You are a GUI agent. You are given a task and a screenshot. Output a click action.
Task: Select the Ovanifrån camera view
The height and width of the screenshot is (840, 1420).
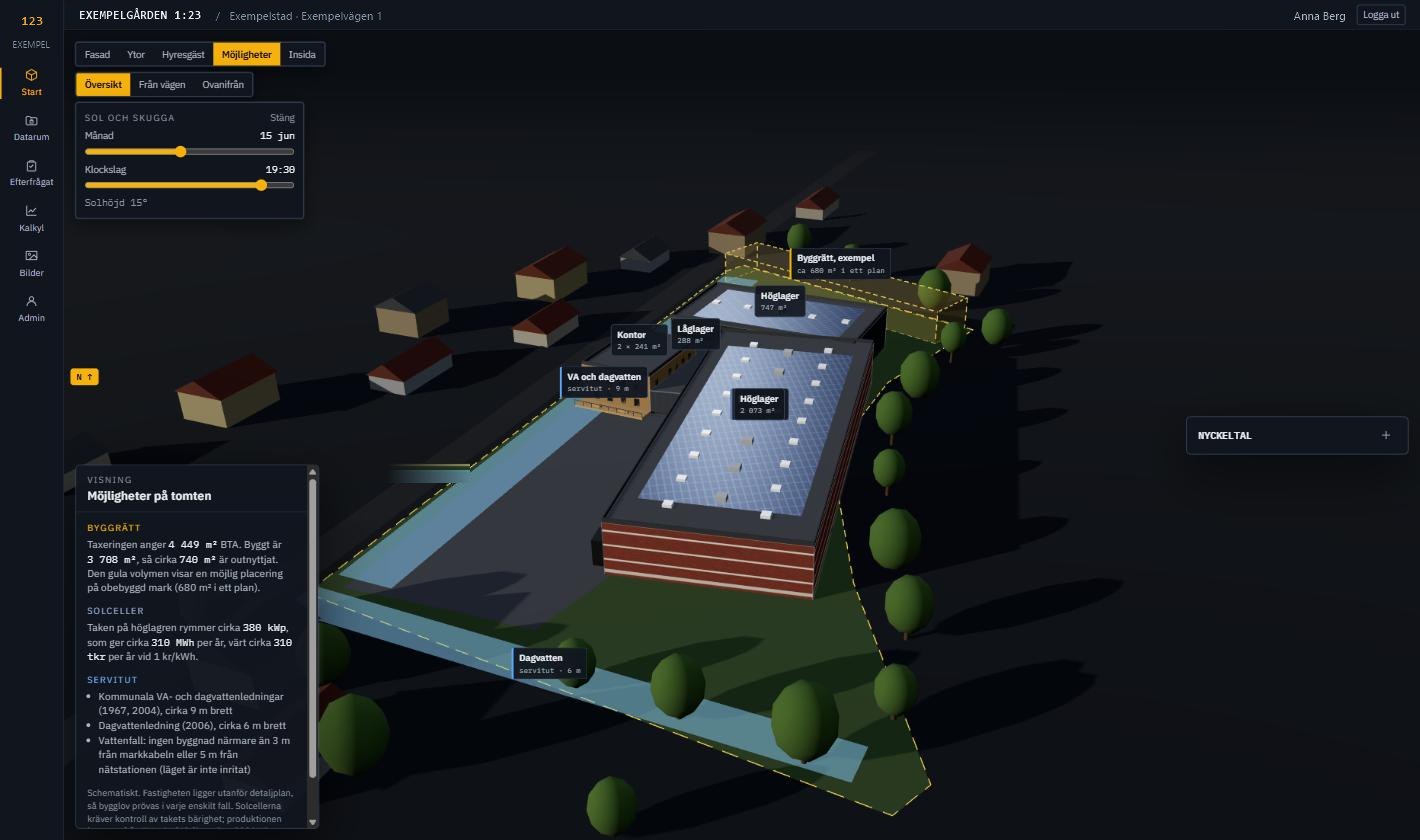[x=223, y=84]
